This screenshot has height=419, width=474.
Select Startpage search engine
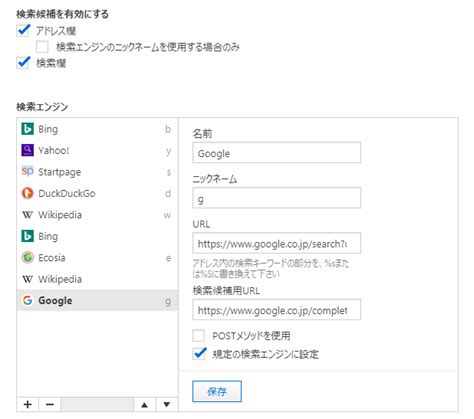click(x=97, y=172)
